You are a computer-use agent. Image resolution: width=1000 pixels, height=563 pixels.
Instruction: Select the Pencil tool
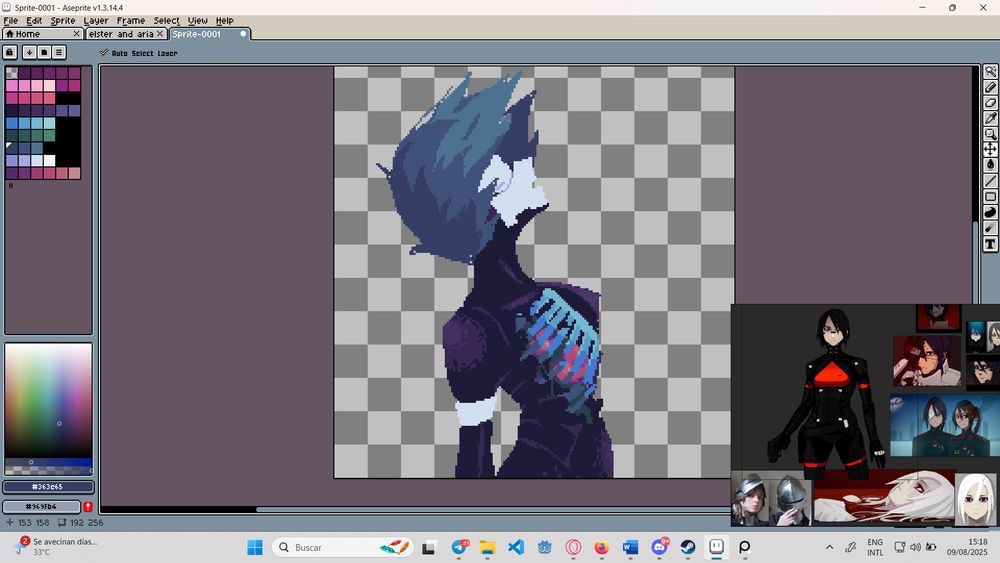[x=990, y=87]
